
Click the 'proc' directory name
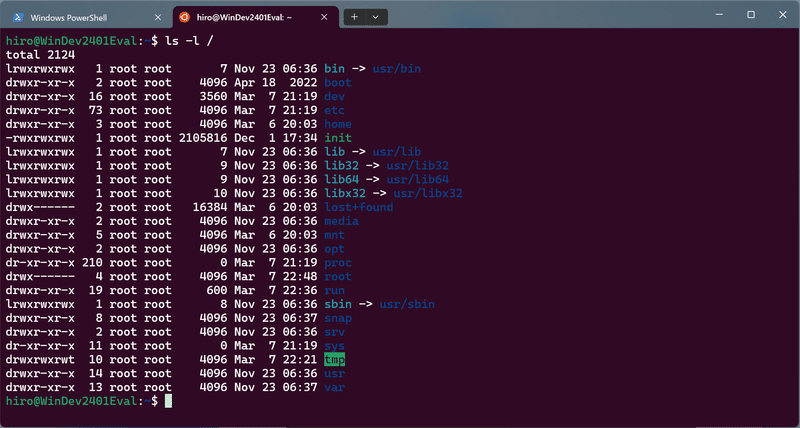pos(338,263)
